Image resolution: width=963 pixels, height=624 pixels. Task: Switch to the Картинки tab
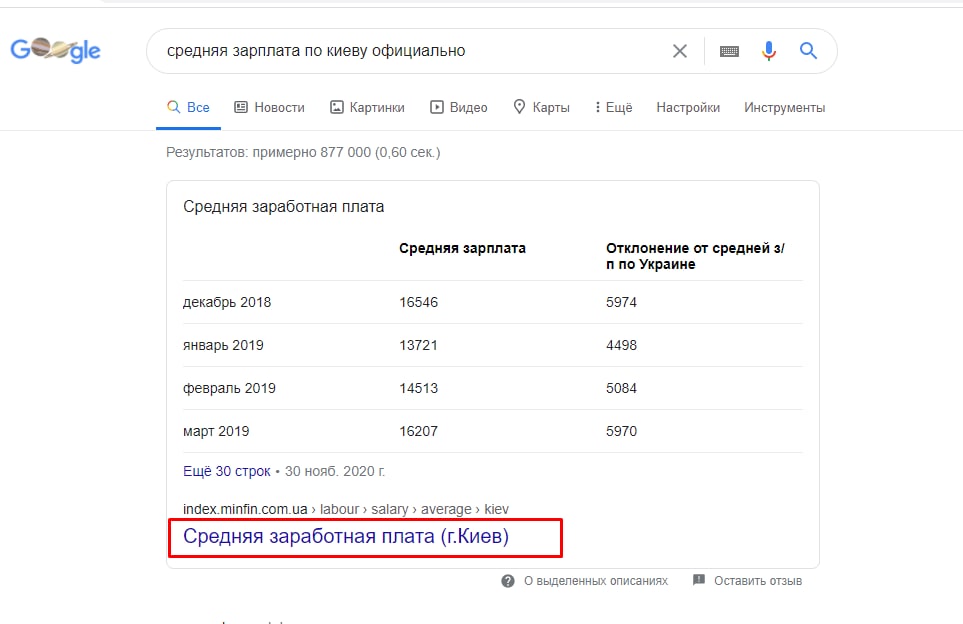coord(367,107)
